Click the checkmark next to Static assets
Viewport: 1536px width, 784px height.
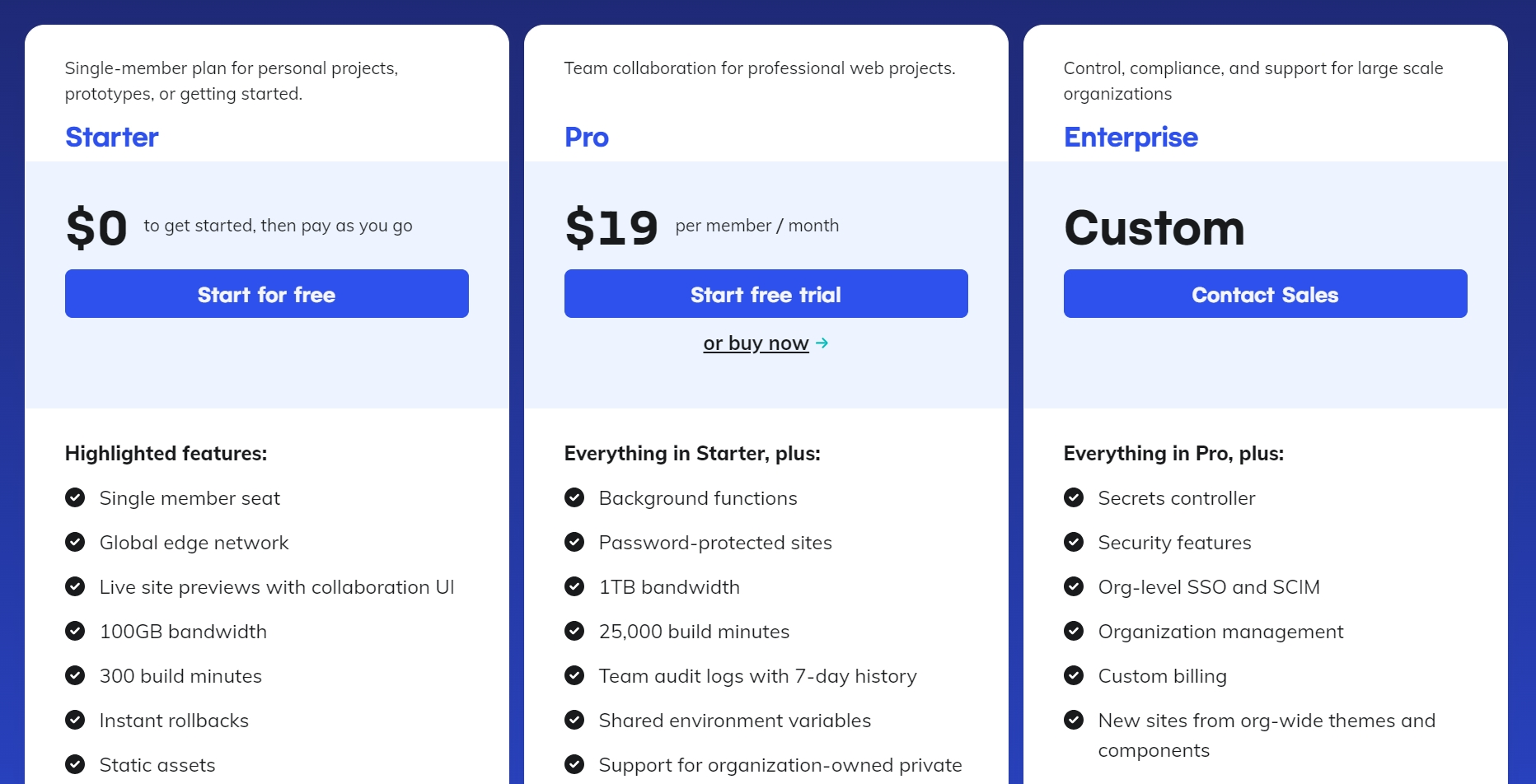(75, 764)
